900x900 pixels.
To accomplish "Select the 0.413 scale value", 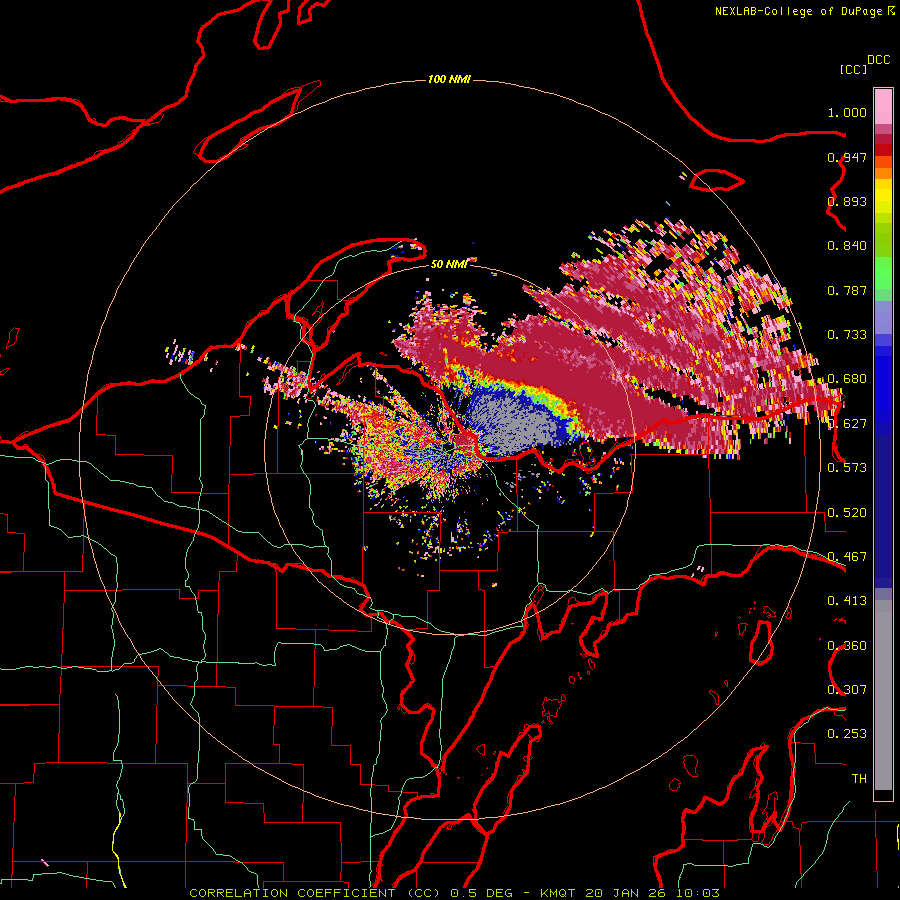I will (x=847, y=601).
